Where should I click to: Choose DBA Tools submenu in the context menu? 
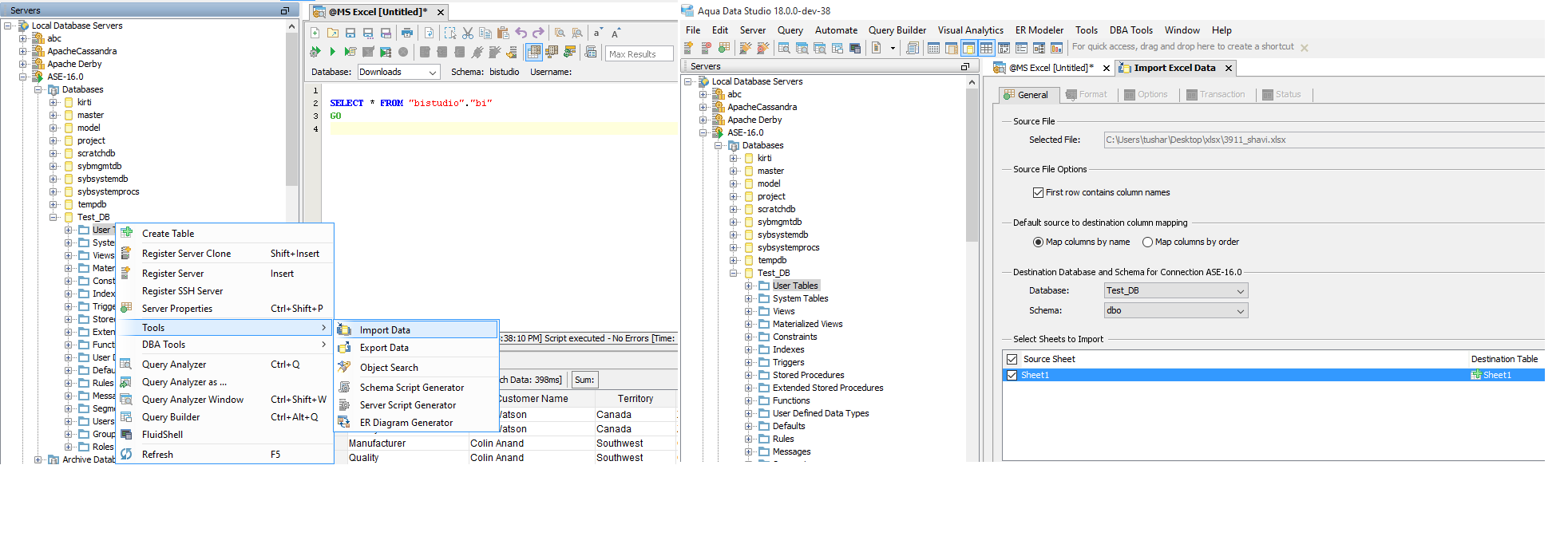coord(224,345)
